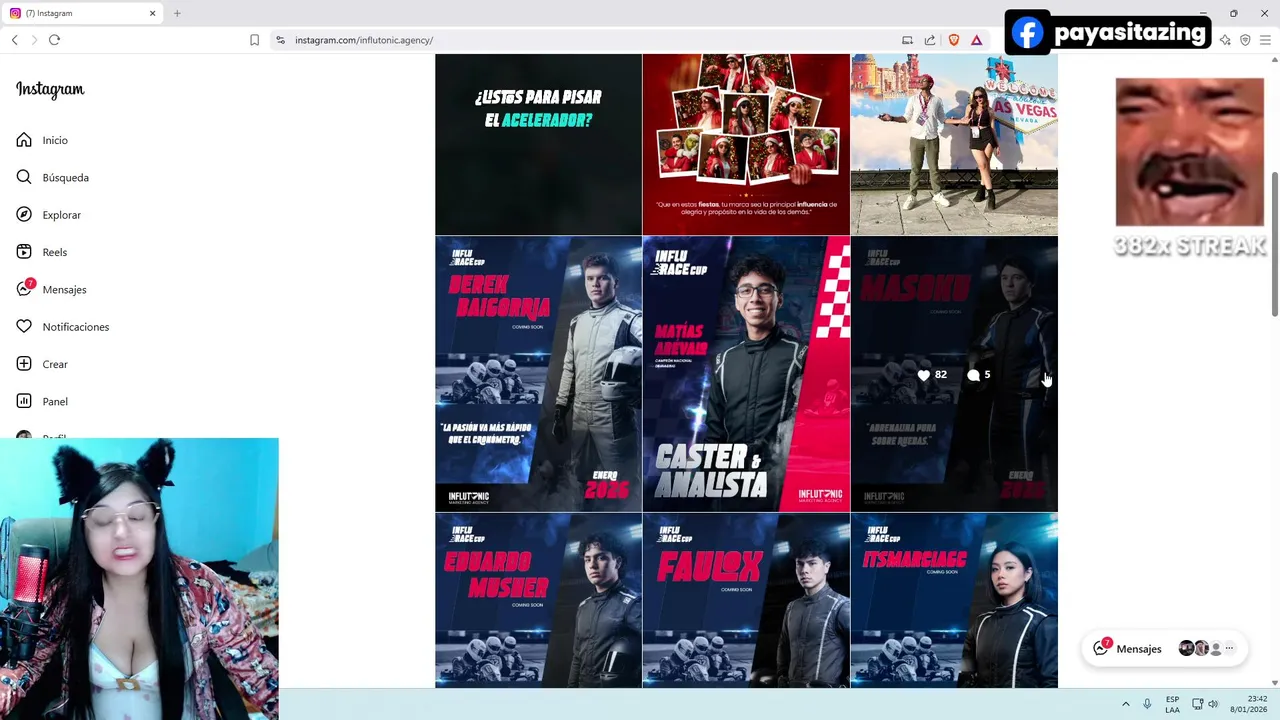Click the bookmark icon beside the address bar
The width and height of the screenshot is (1280, 720).
point(254,40)
